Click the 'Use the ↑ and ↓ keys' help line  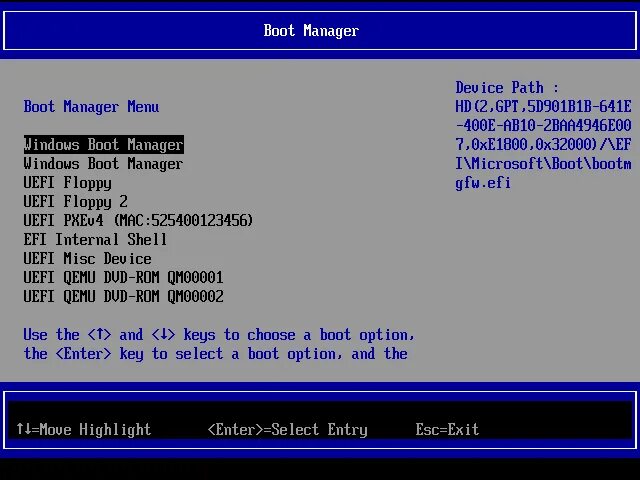tap(219, 335)
